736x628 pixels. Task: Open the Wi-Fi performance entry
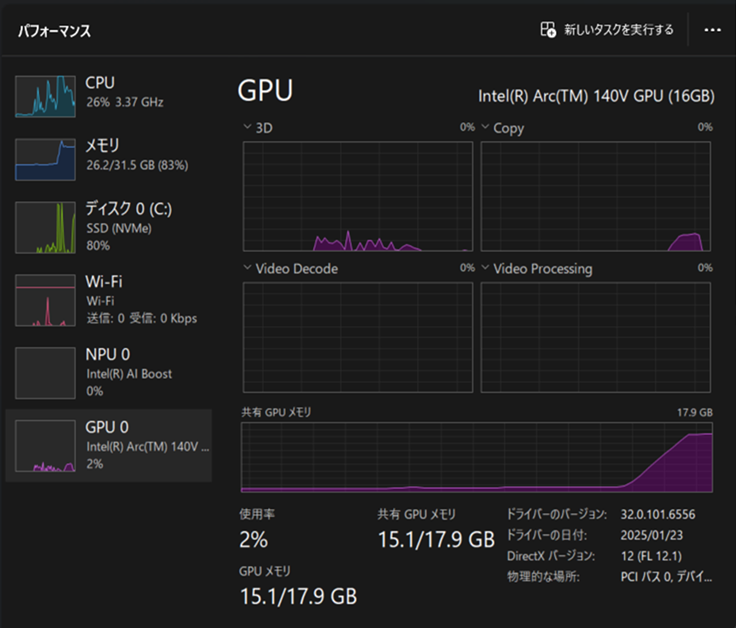108,300
